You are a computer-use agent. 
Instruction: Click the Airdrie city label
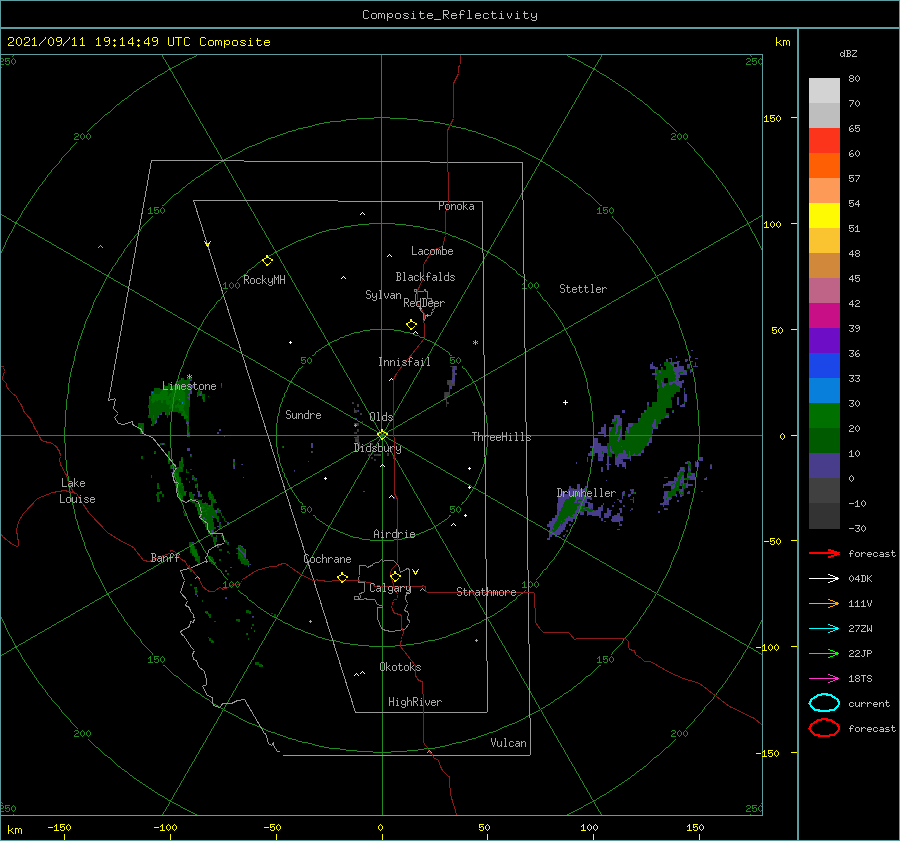[394, 534]
